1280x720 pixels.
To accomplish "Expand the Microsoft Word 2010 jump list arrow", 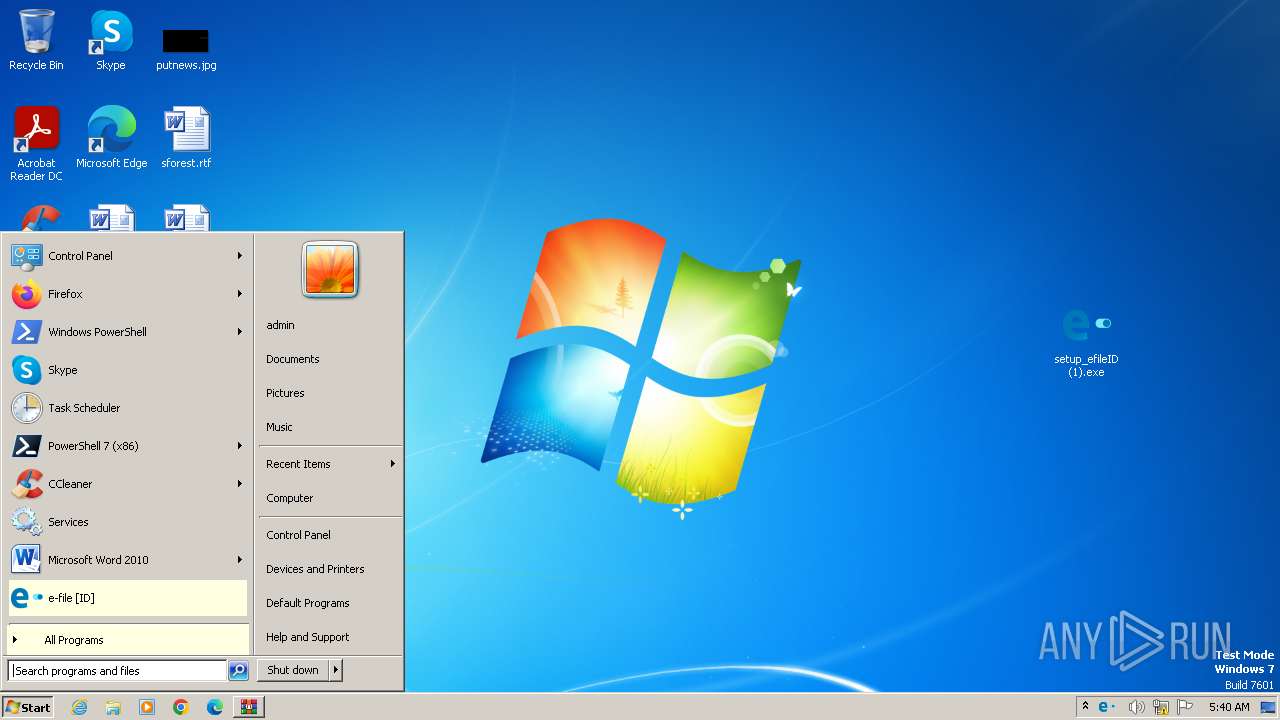I will point(240,560).
